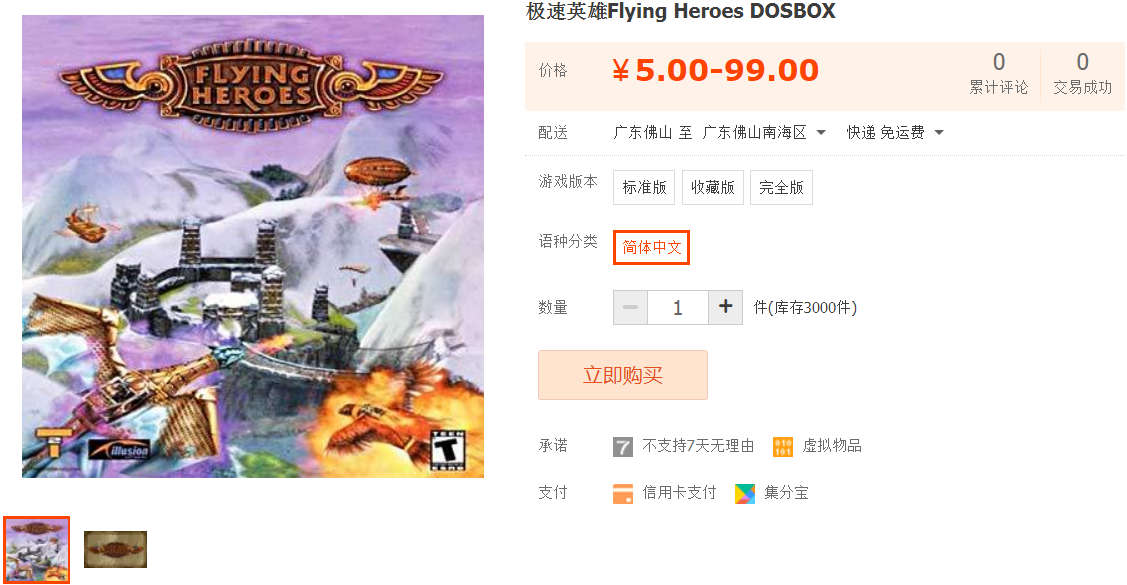
Task: Click the virtual goods icon
Action: click(783, 447)
